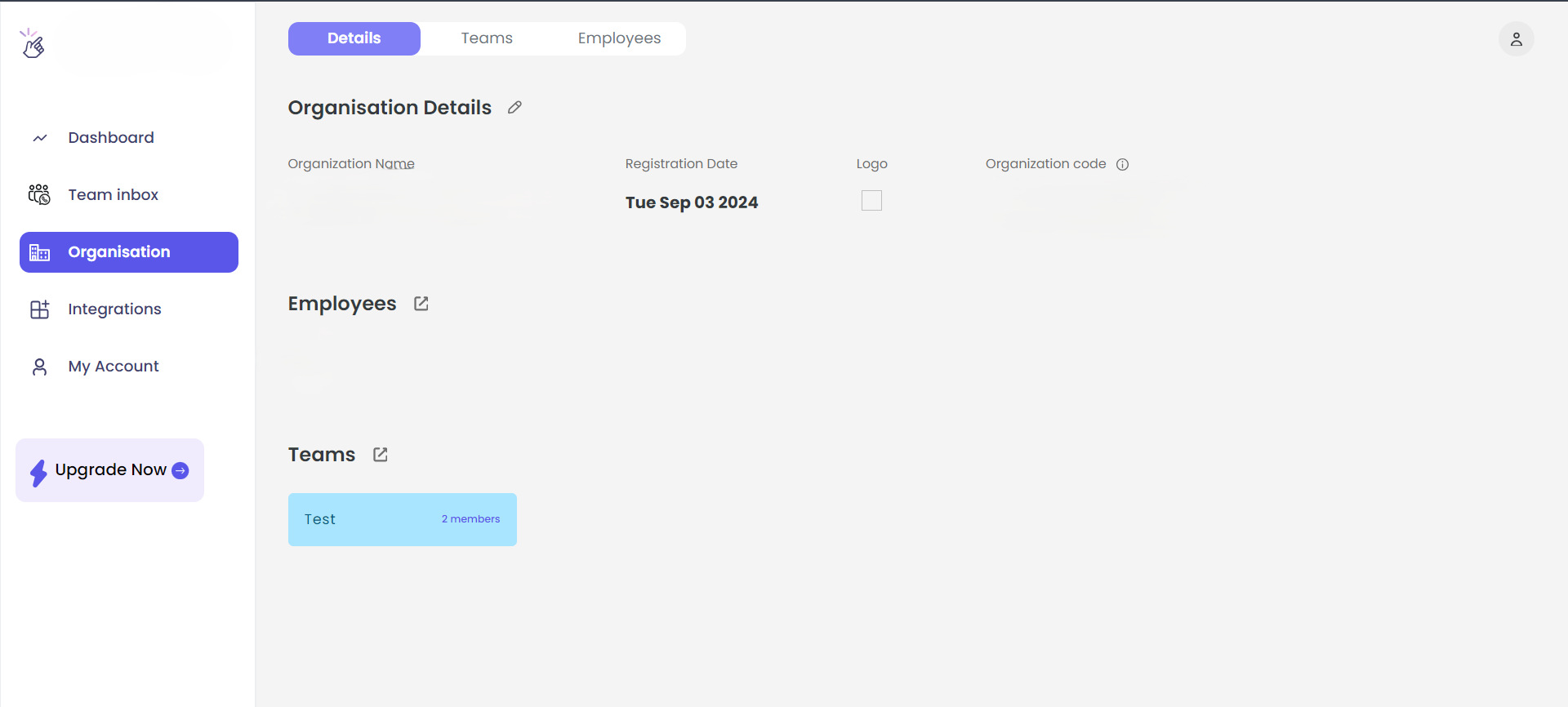Click the organisation Logo placeholder image
This screenshot has height=707, width=1568.
click(x=871, y=200)
